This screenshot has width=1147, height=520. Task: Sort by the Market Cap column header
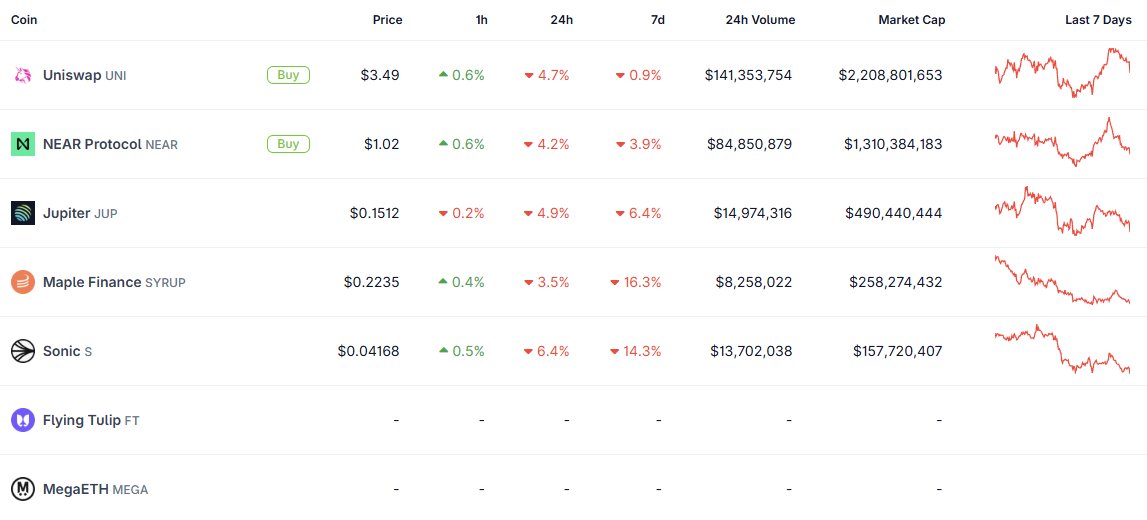click(911, 20)
